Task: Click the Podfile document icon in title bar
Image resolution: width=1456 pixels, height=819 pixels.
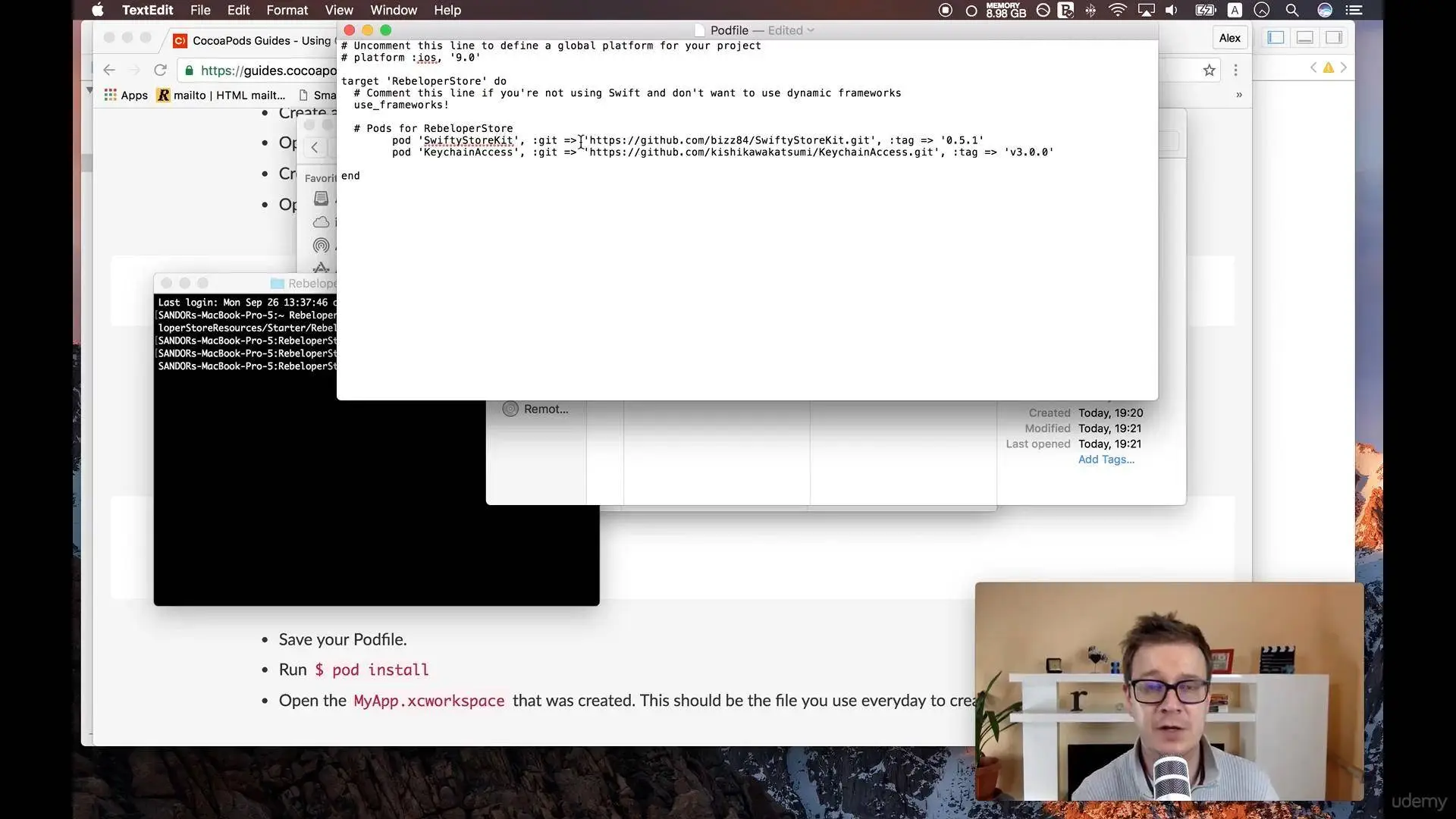Action: [699, 30]
